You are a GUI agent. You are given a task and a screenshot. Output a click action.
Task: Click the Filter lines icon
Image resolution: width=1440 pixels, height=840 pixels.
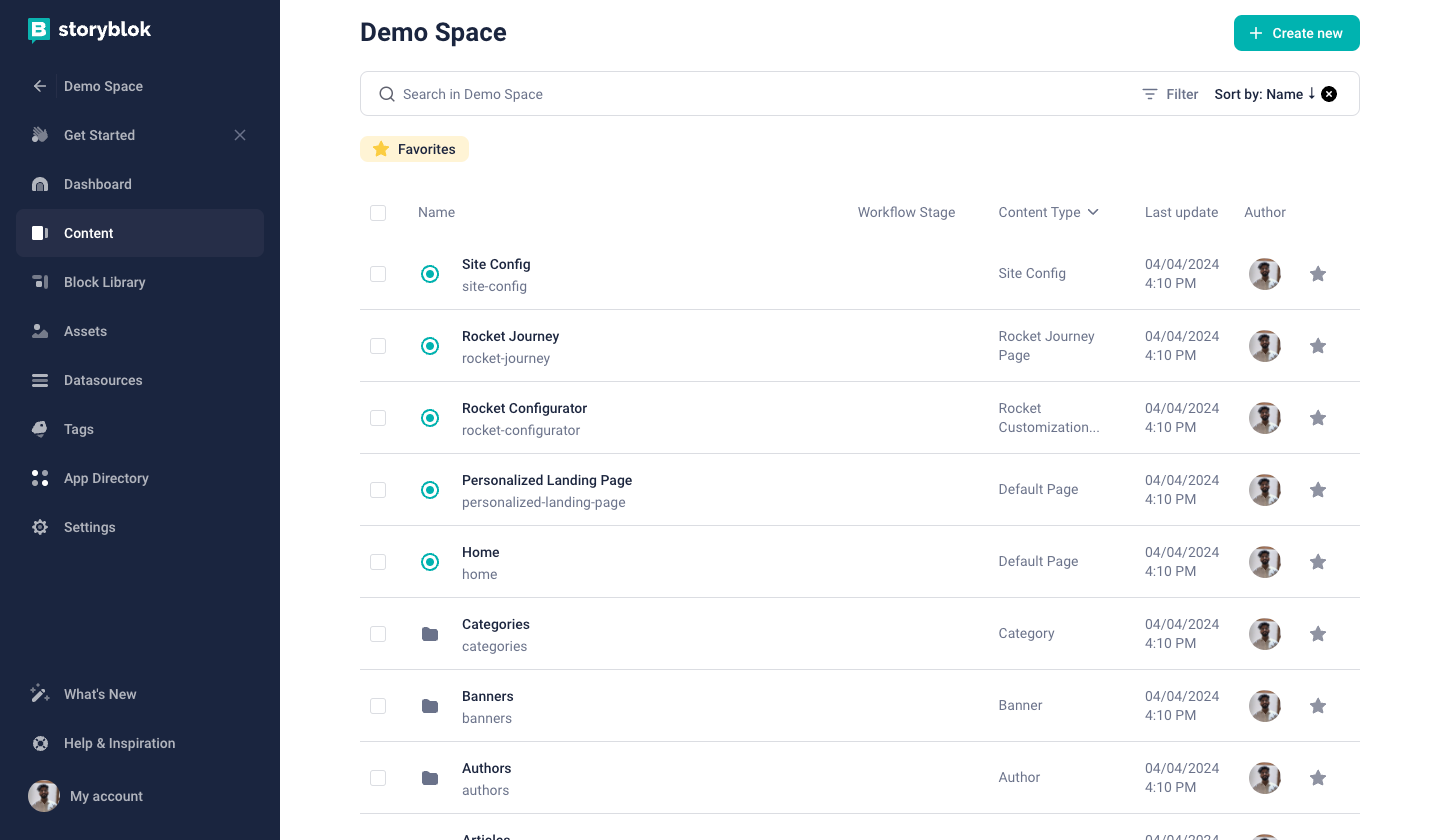point(1150,94)
